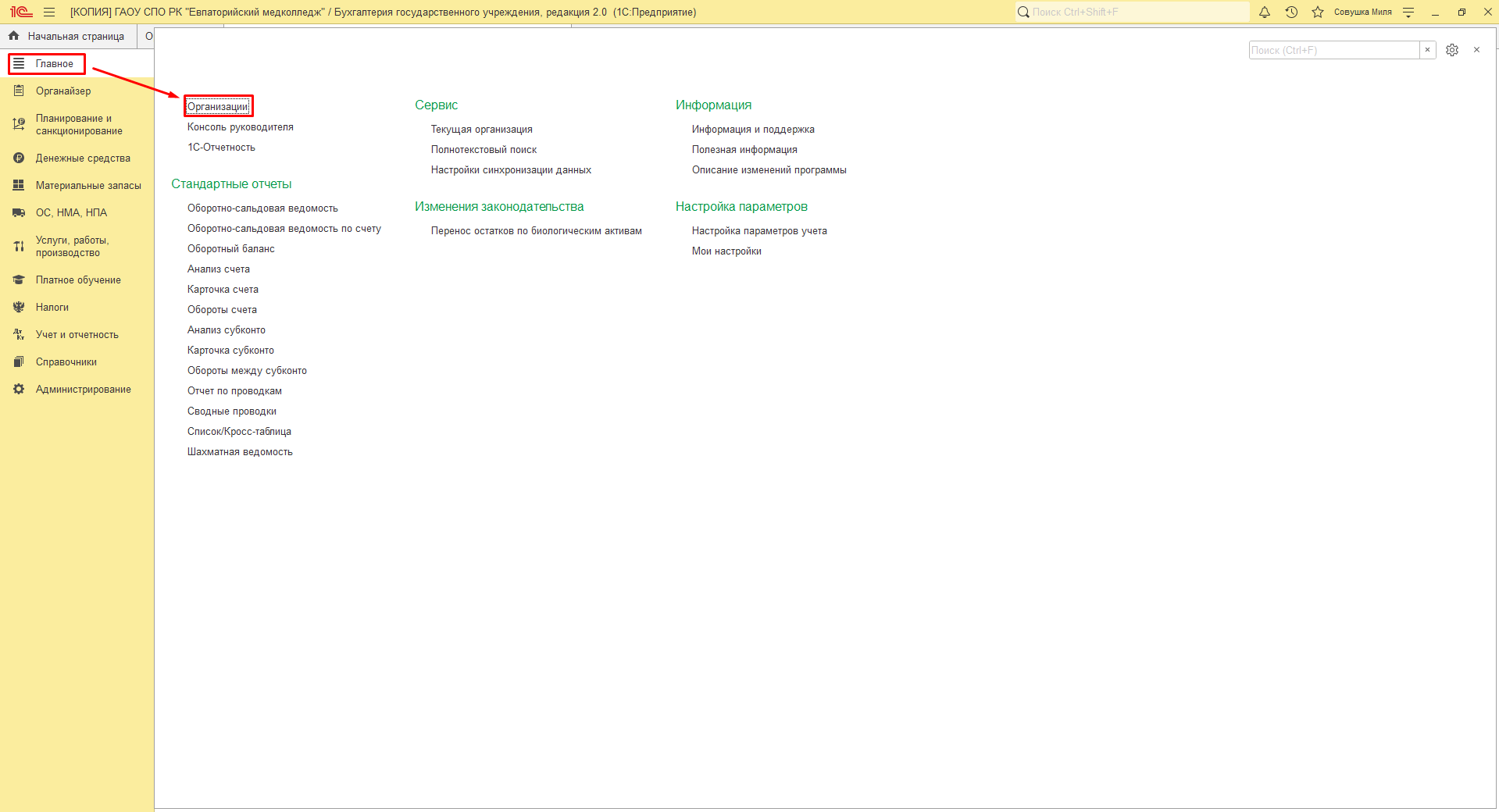Open Текущая организация
This screenshot has width=1499, height=812.
click(482, 130)
